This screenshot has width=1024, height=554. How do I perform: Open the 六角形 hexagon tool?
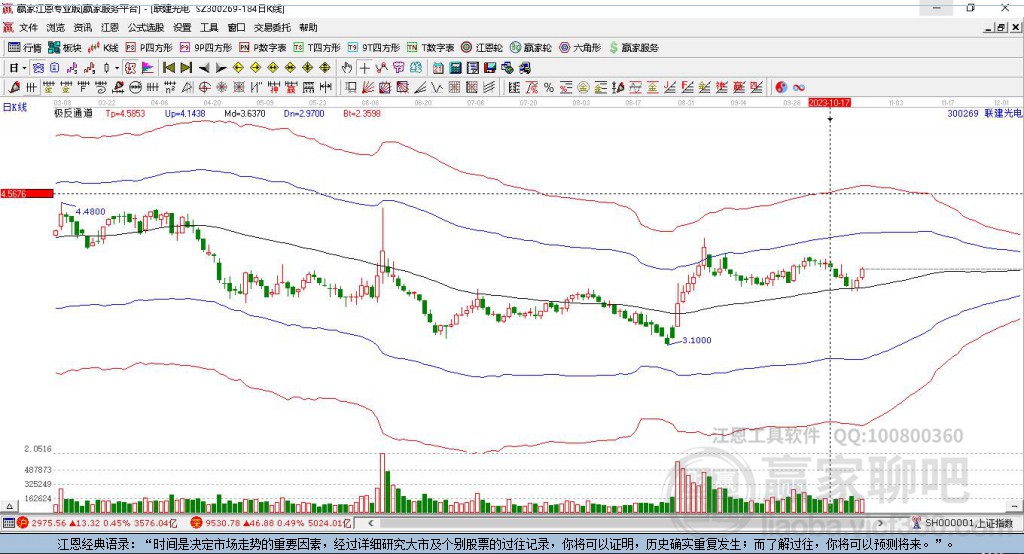[580, 48]
